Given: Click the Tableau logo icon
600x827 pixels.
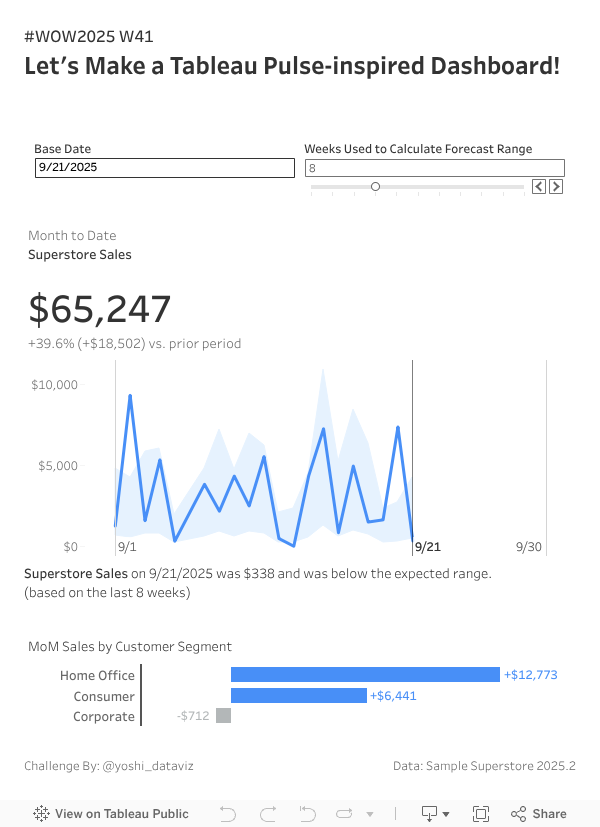Looking at the screenshot, I should click(42, 814).
